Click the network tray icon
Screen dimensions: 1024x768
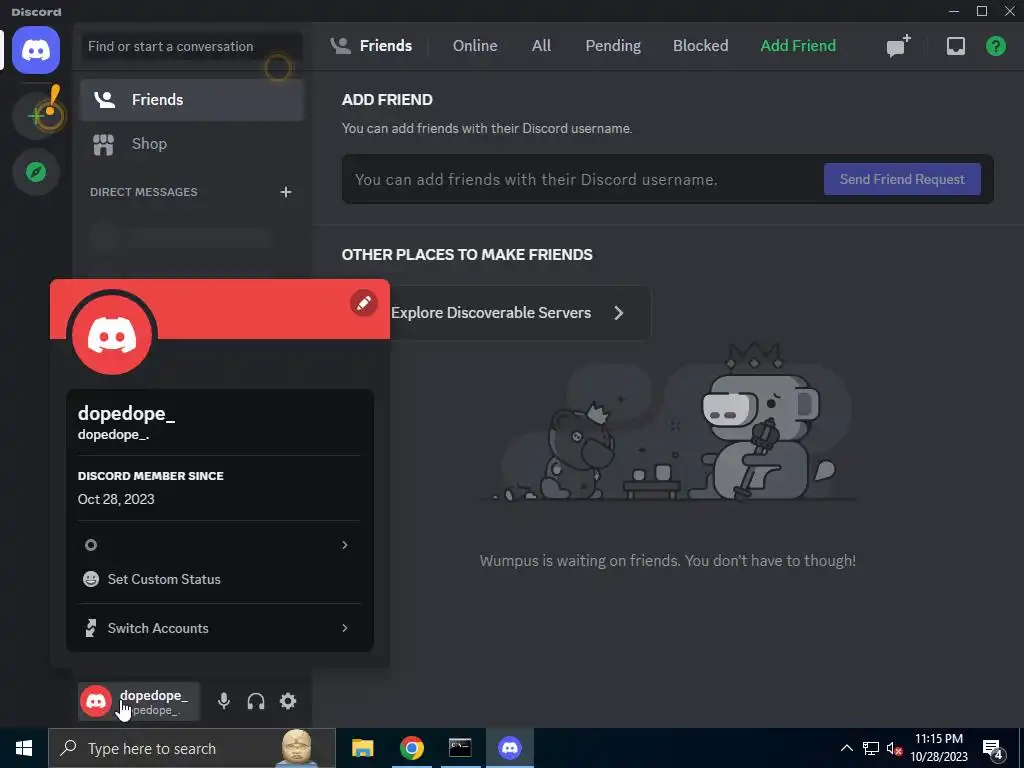tap(871, 748)
